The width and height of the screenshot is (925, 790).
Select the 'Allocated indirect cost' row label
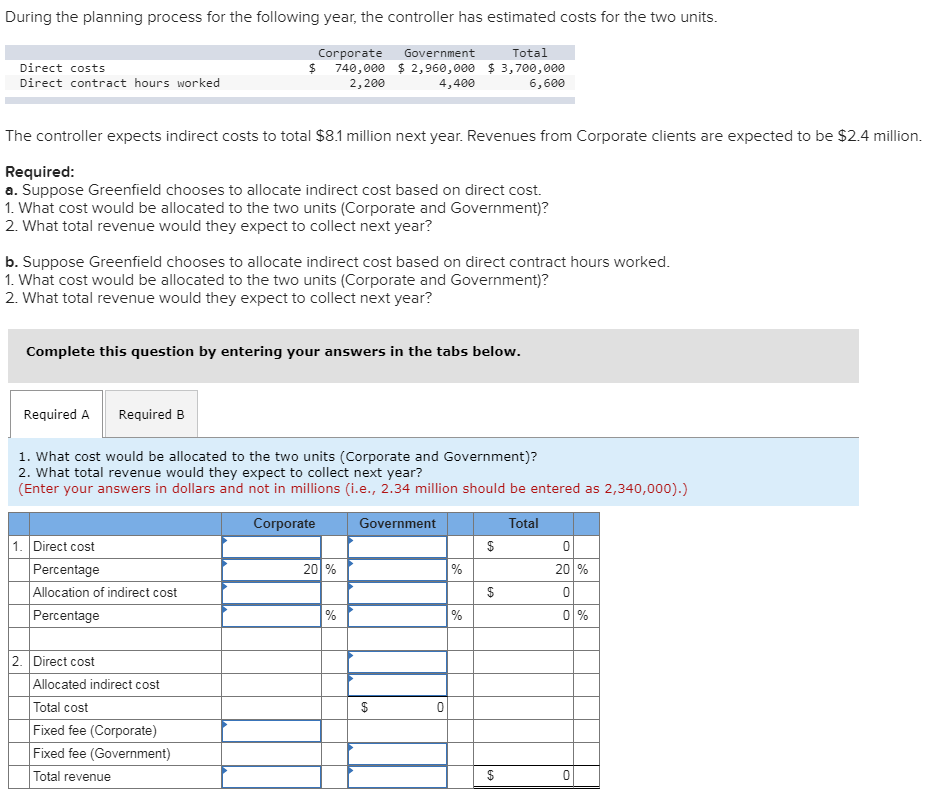click(96, 685)
